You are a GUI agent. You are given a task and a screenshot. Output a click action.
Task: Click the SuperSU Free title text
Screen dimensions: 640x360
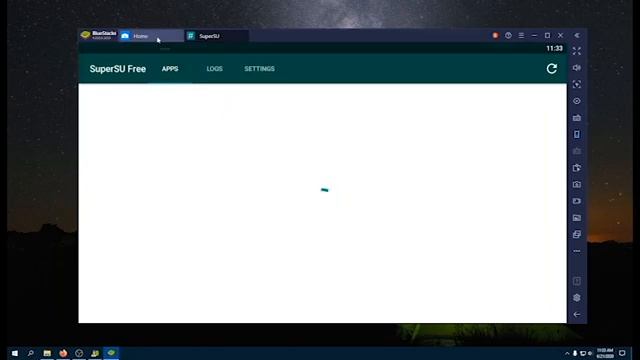pyautogui.click(x=118, y=69)
